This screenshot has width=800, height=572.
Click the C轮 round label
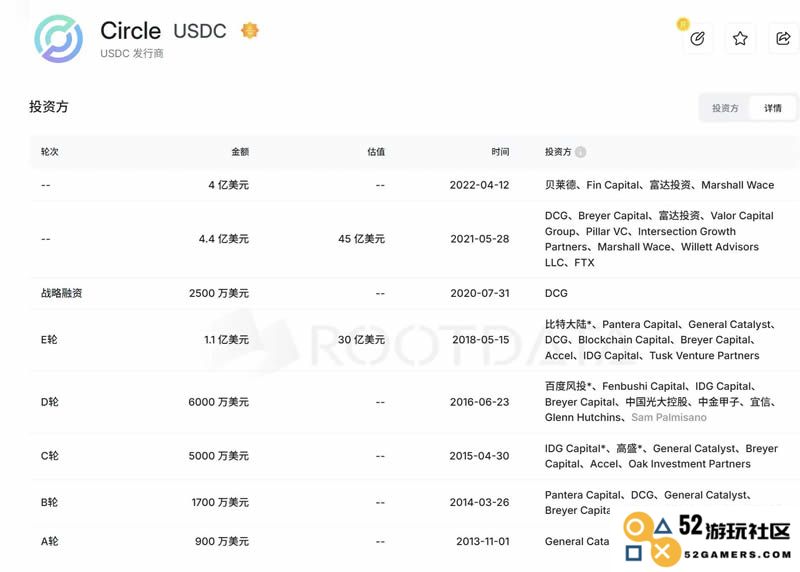point(49,456)
